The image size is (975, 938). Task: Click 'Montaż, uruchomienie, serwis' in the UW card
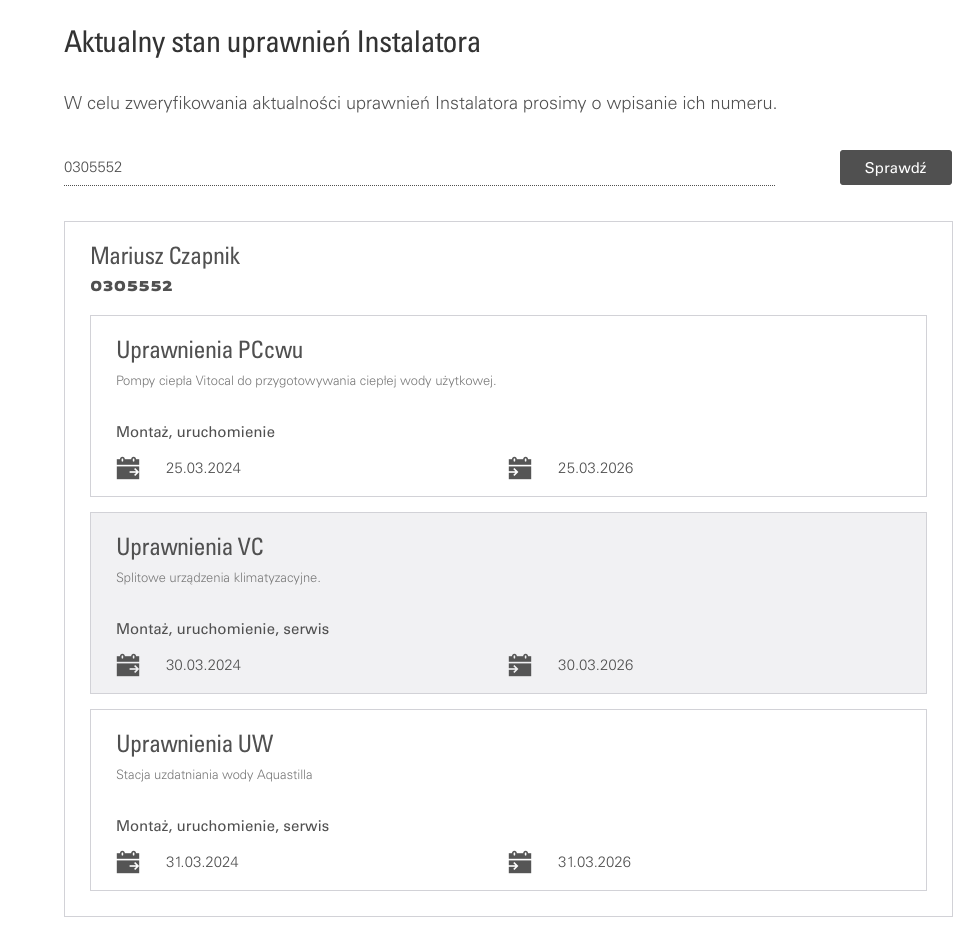point(223,826)
